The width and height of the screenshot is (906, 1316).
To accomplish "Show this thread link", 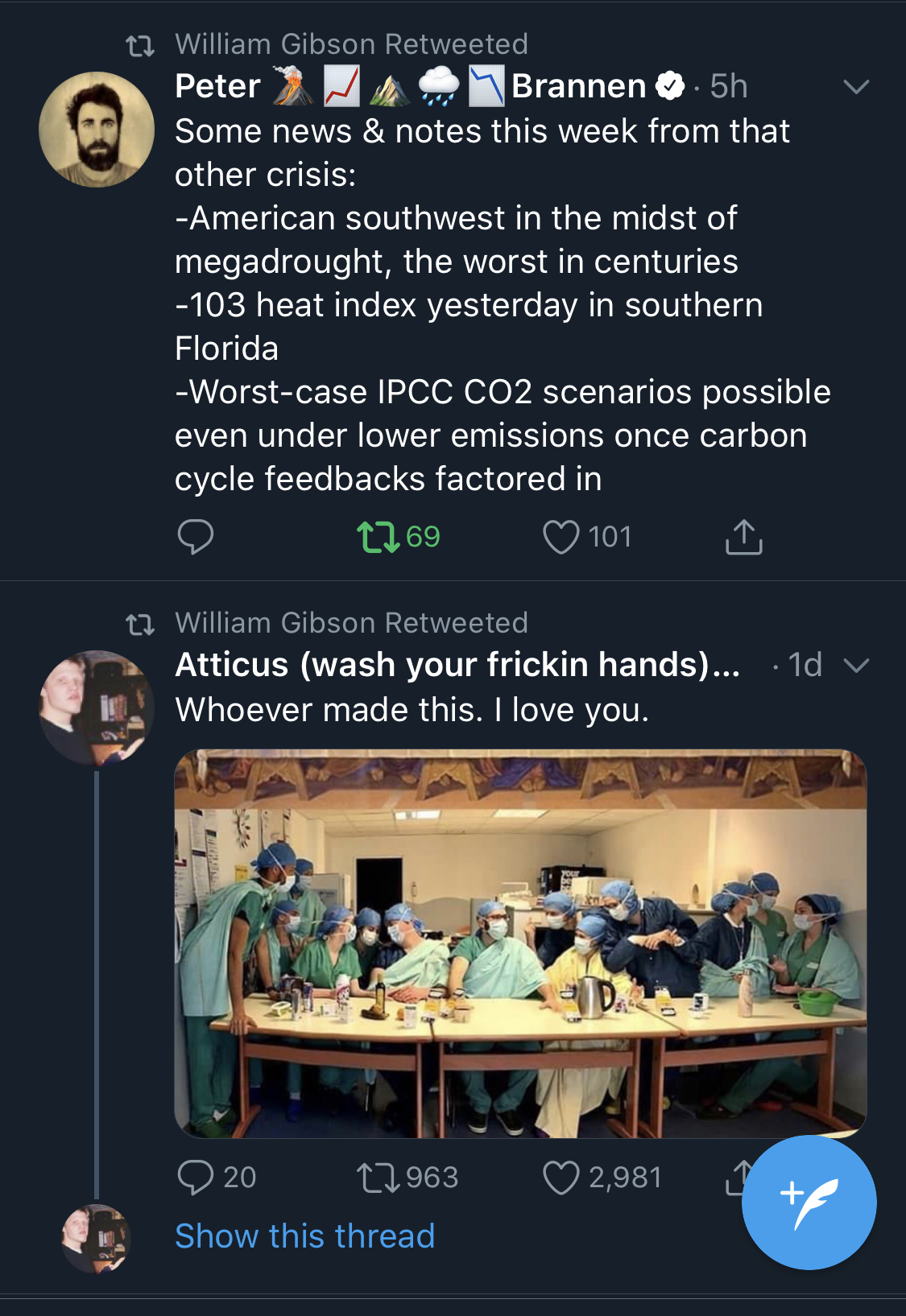I will tap(304, 1236).
